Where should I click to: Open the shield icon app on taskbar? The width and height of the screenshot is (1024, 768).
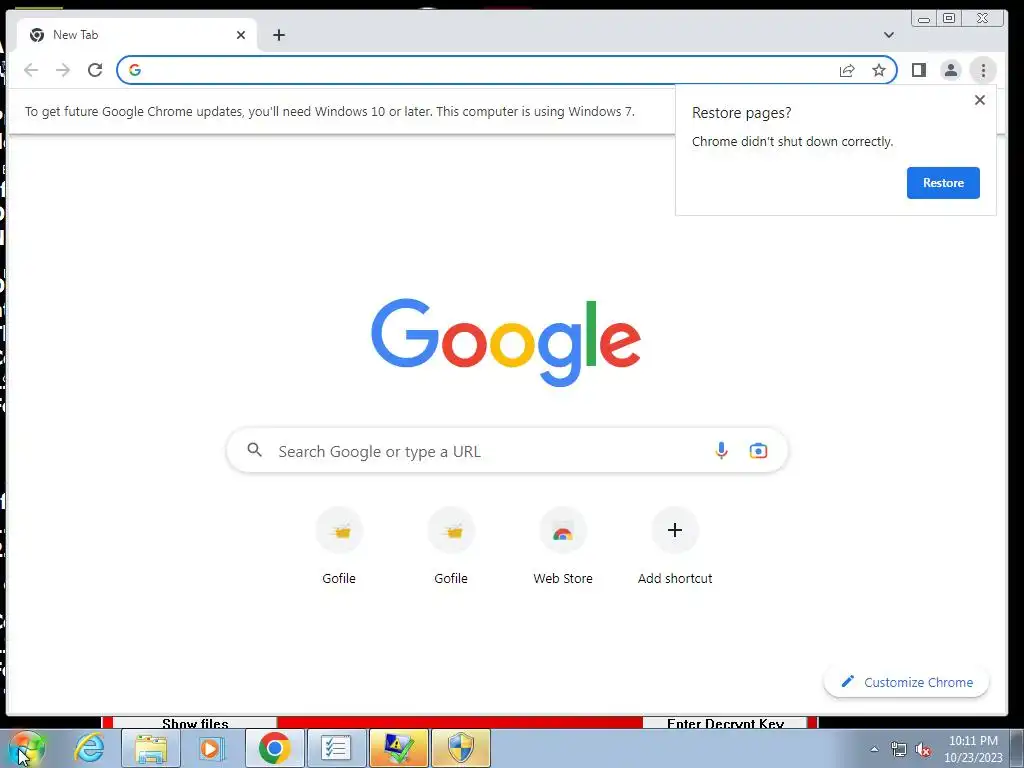(x=461, y=748)
